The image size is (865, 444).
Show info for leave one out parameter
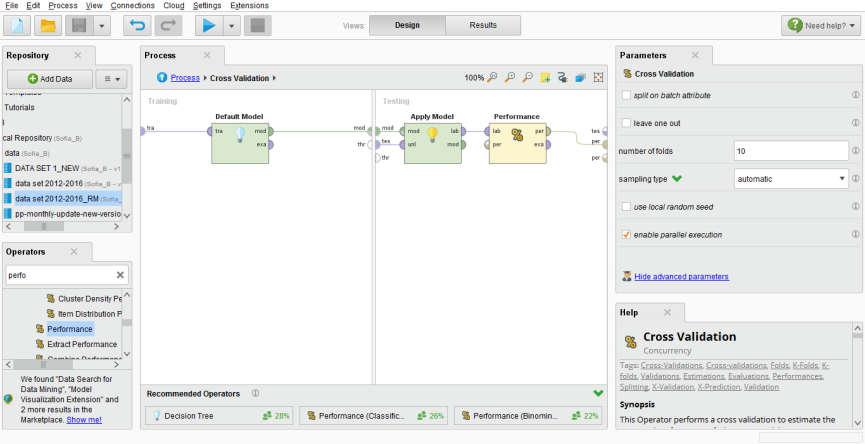tap(856, 122)
